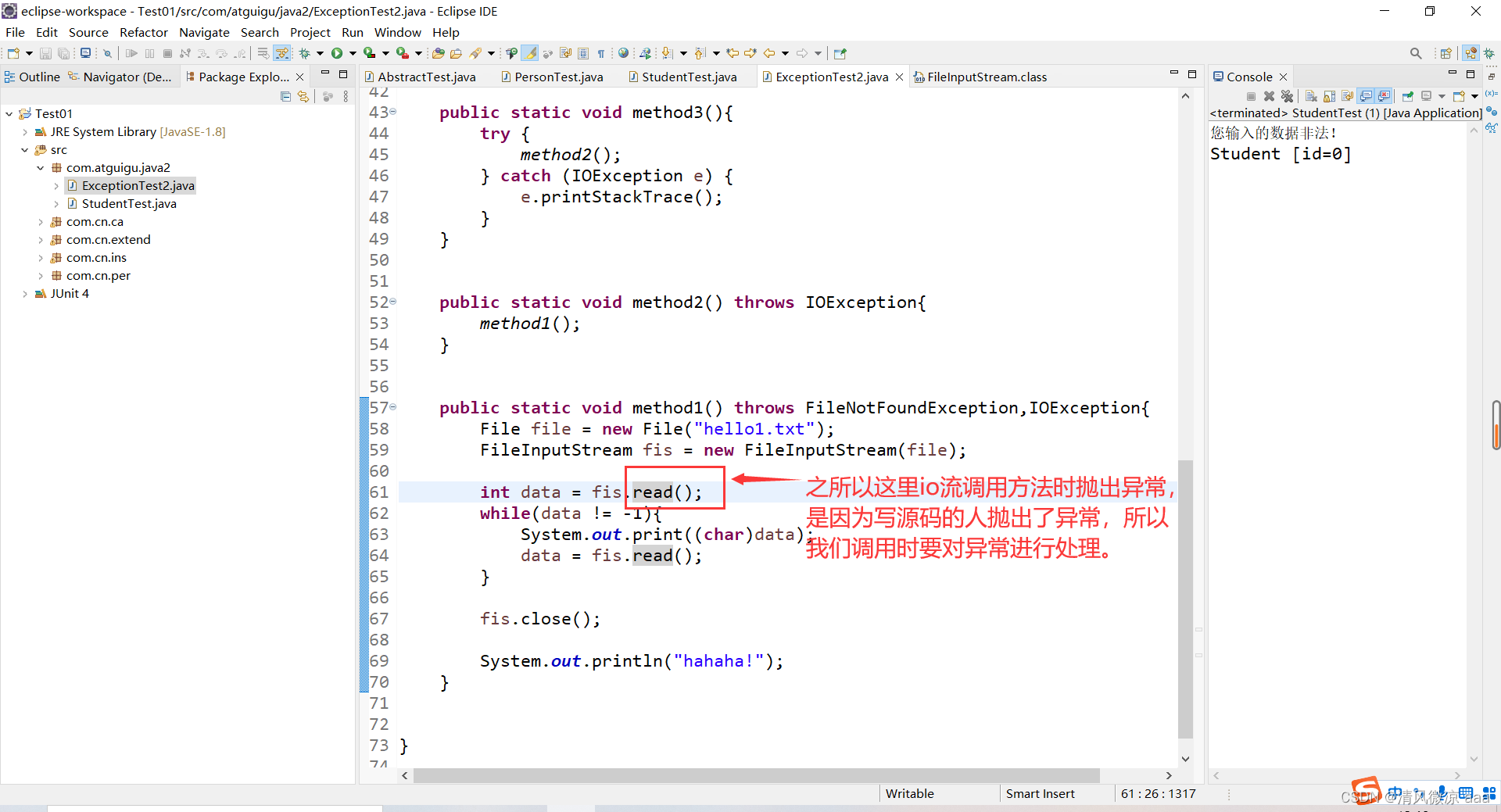Expand the JUnit 4 library node
Screen dimensions: 1501x812
[x=25, y=294]
